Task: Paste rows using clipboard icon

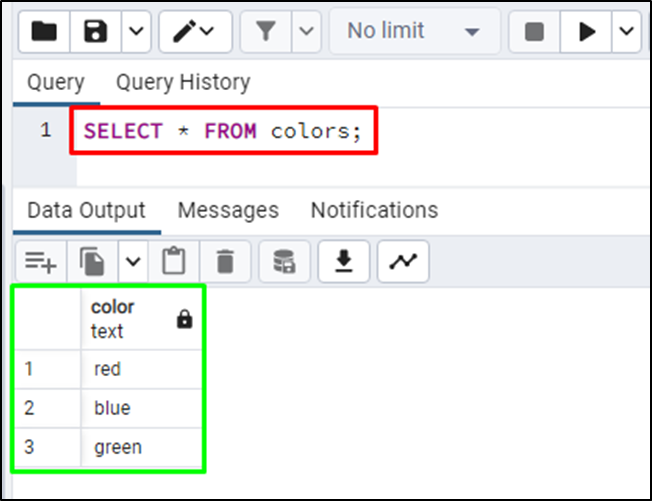Action: [x=174, y=262]
